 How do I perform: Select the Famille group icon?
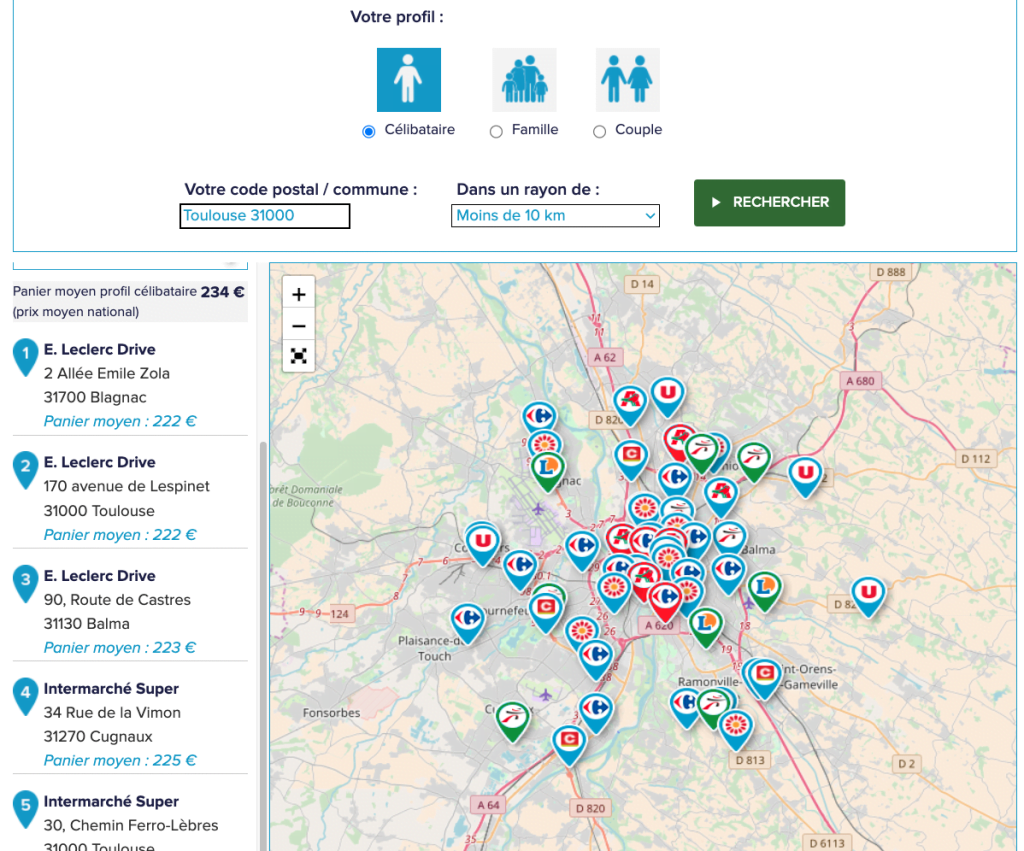coord(524,80)
